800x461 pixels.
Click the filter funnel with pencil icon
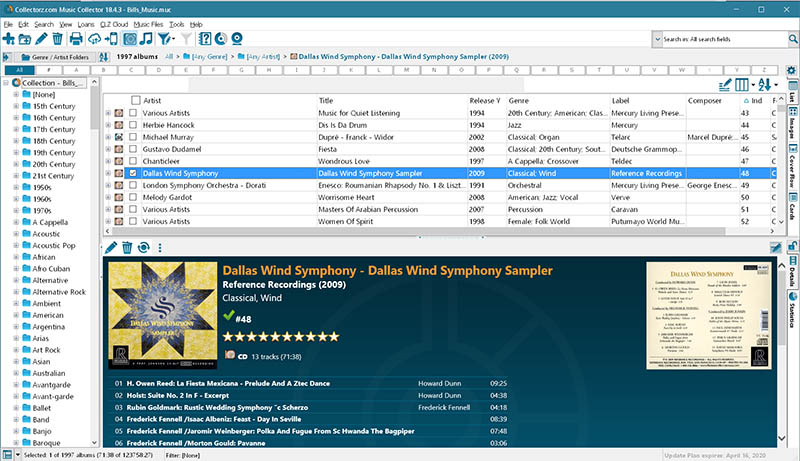(166, 39)
